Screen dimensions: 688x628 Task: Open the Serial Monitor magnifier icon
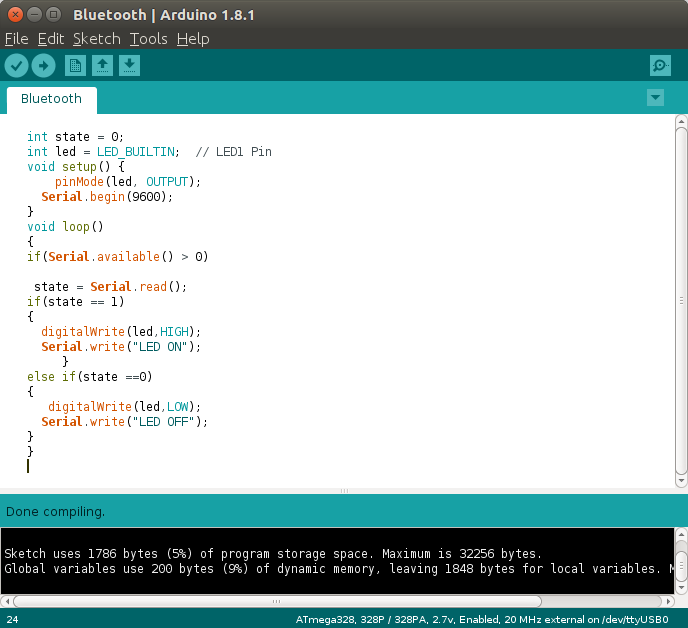(x=660, y=66)
